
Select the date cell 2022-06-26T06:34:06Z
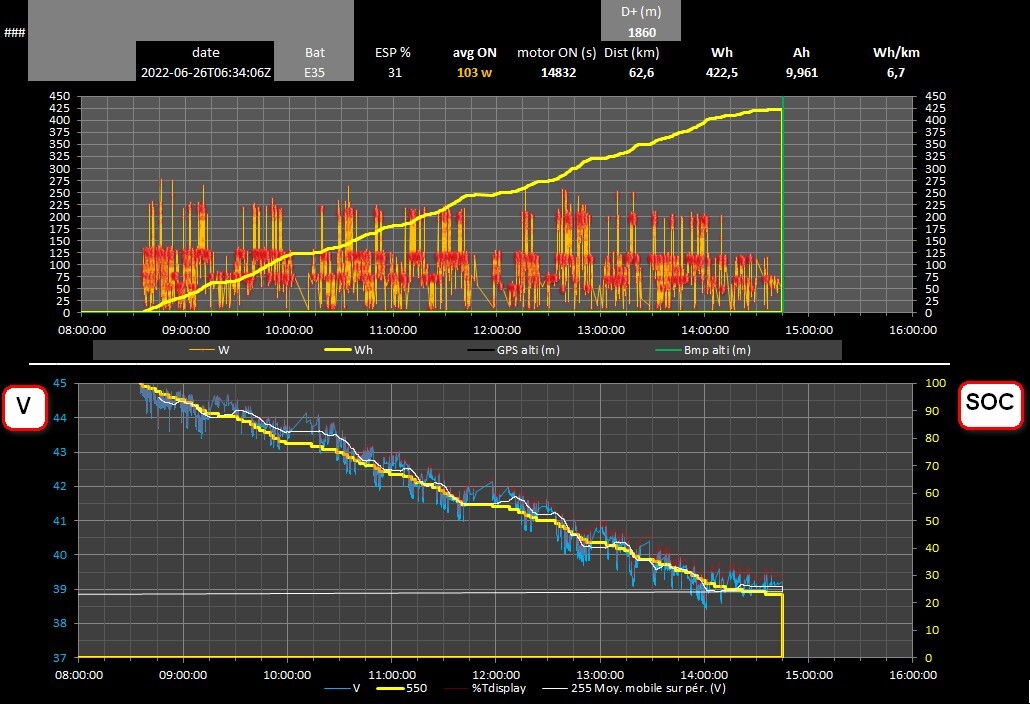click(206, 72)
